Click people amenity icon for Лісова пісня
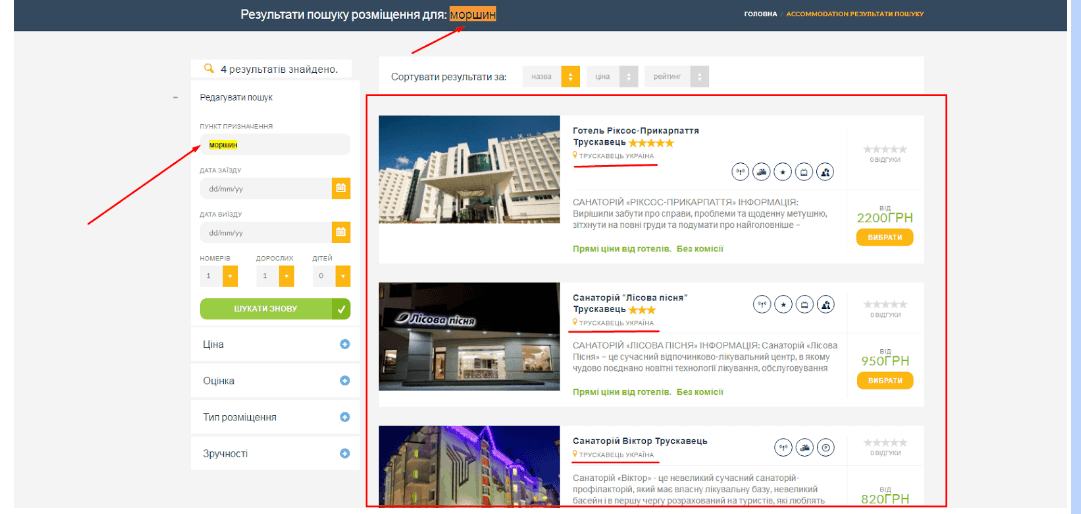This screenshot has height=514, width=1081. (x=825, y=304)
